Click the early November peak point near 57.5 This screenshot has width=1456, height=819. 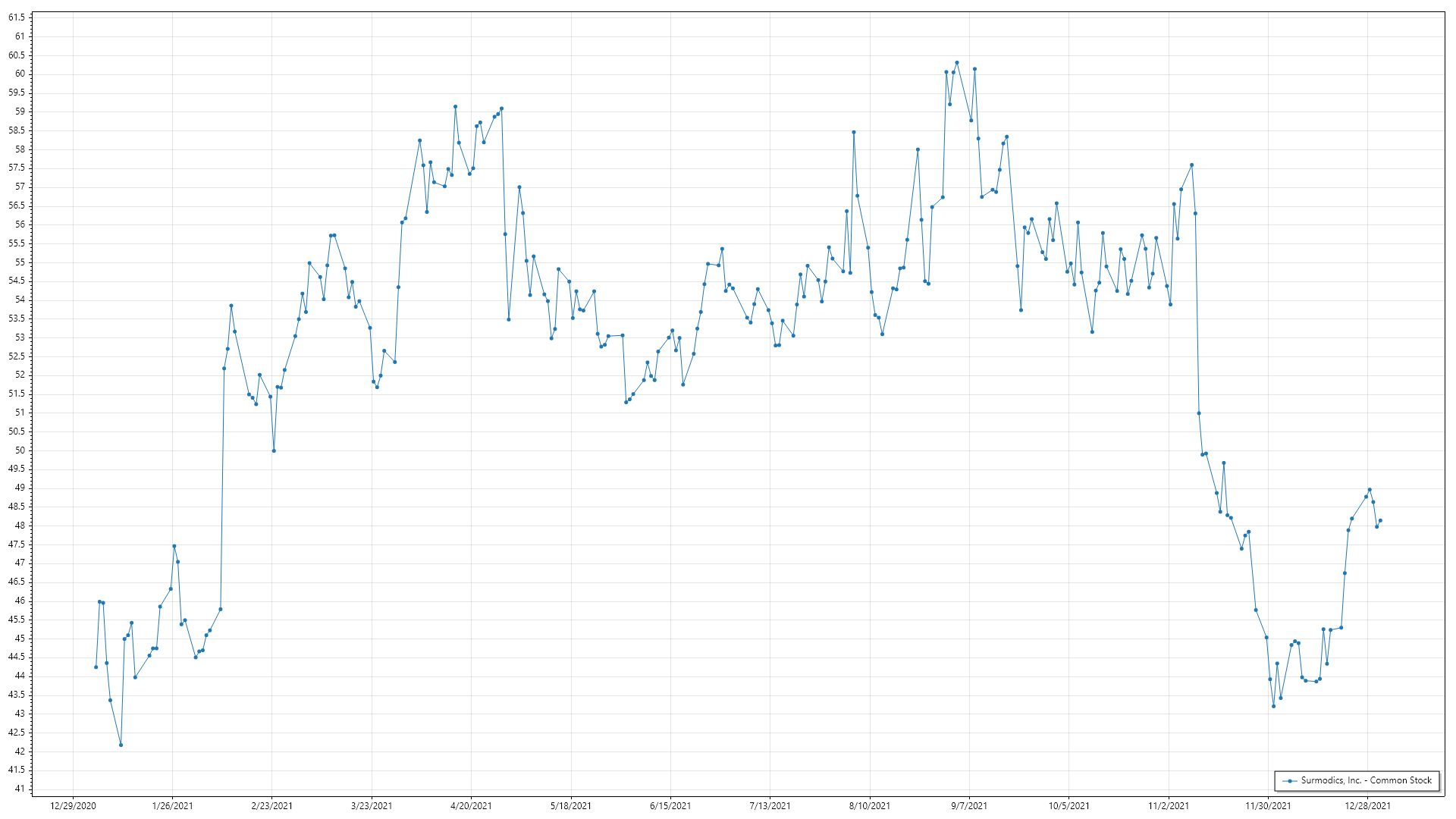coord(1191,165)
